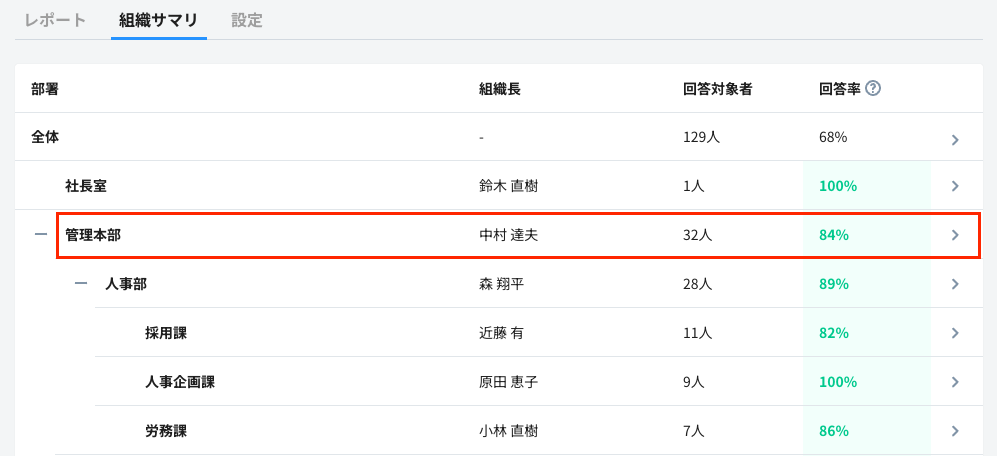Screen dimensions: 997x456
Task: Open details arrow for 採用課 row
Action: 955,333
